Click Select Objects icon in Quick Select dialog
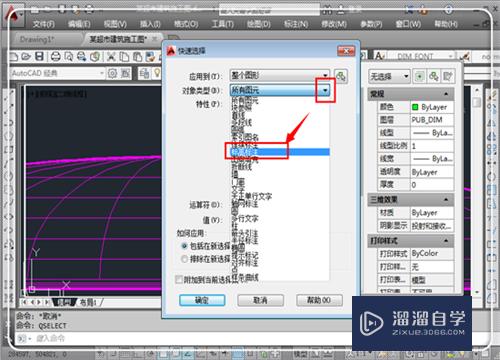The image size is (500, 360). tap(341, 76)
